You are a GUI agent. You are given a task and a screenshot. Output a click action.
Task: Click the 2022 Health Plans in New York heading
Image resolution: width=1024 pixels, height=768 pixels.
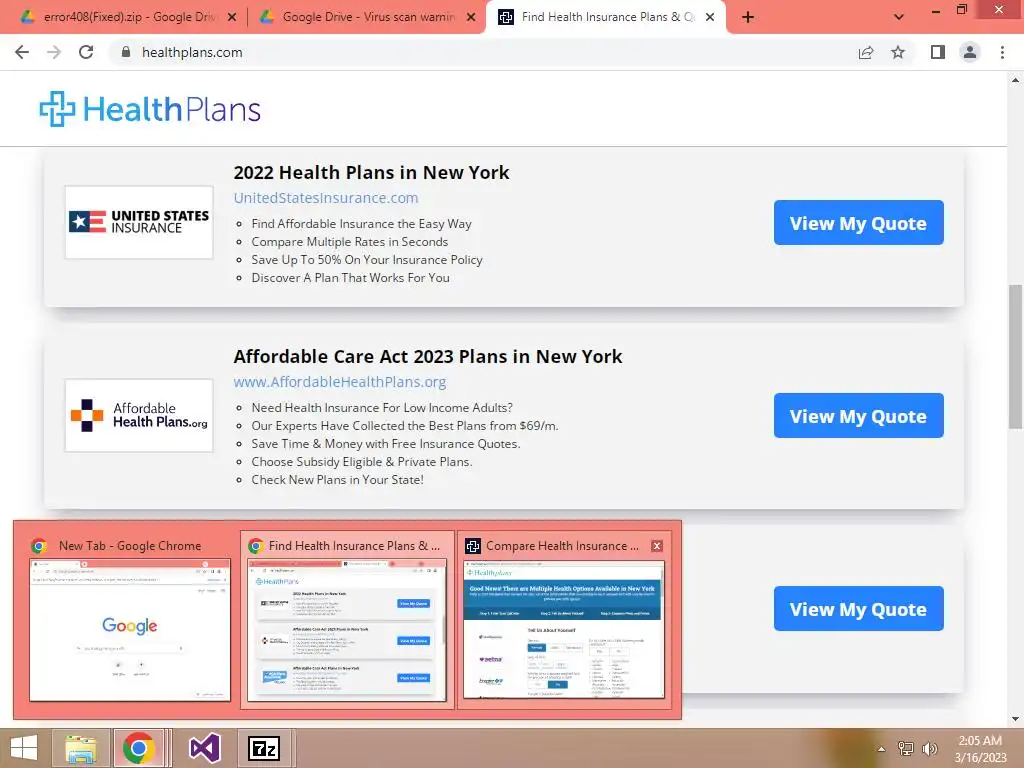click(x=371, y=172)
